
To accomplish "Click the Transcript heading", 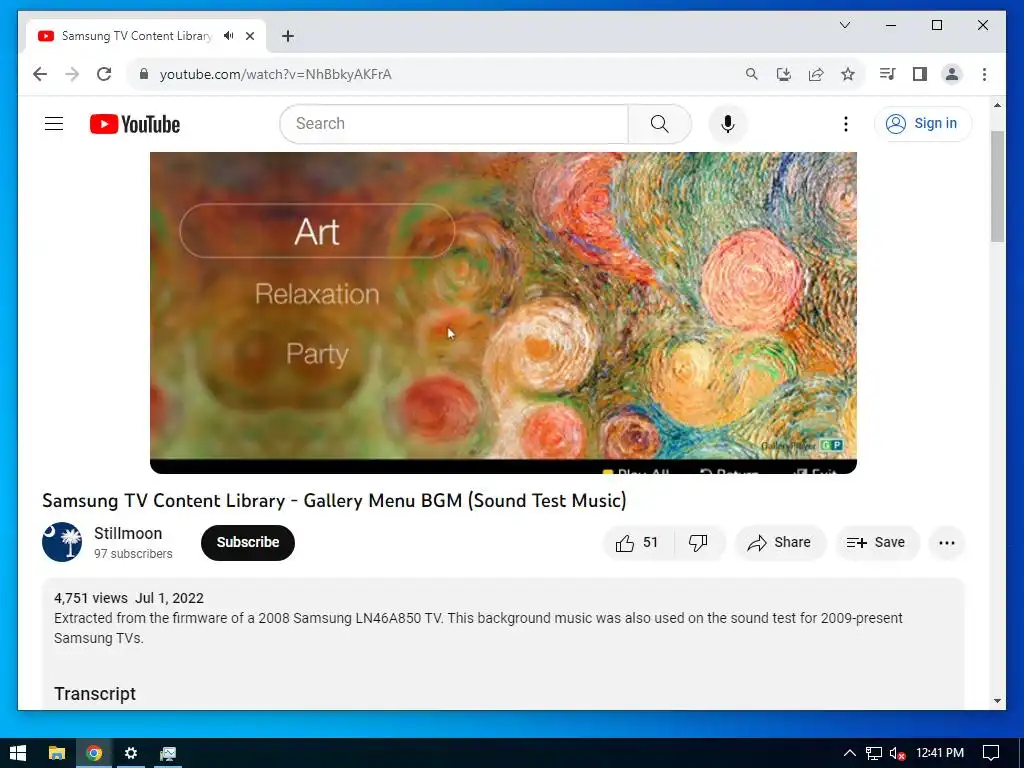I will 95,694.
